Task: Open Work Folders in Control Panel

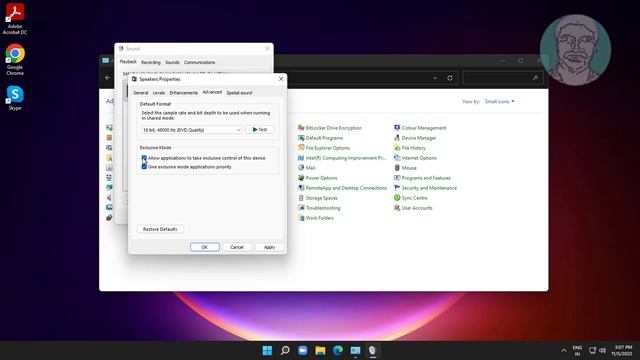Action: 316,218
